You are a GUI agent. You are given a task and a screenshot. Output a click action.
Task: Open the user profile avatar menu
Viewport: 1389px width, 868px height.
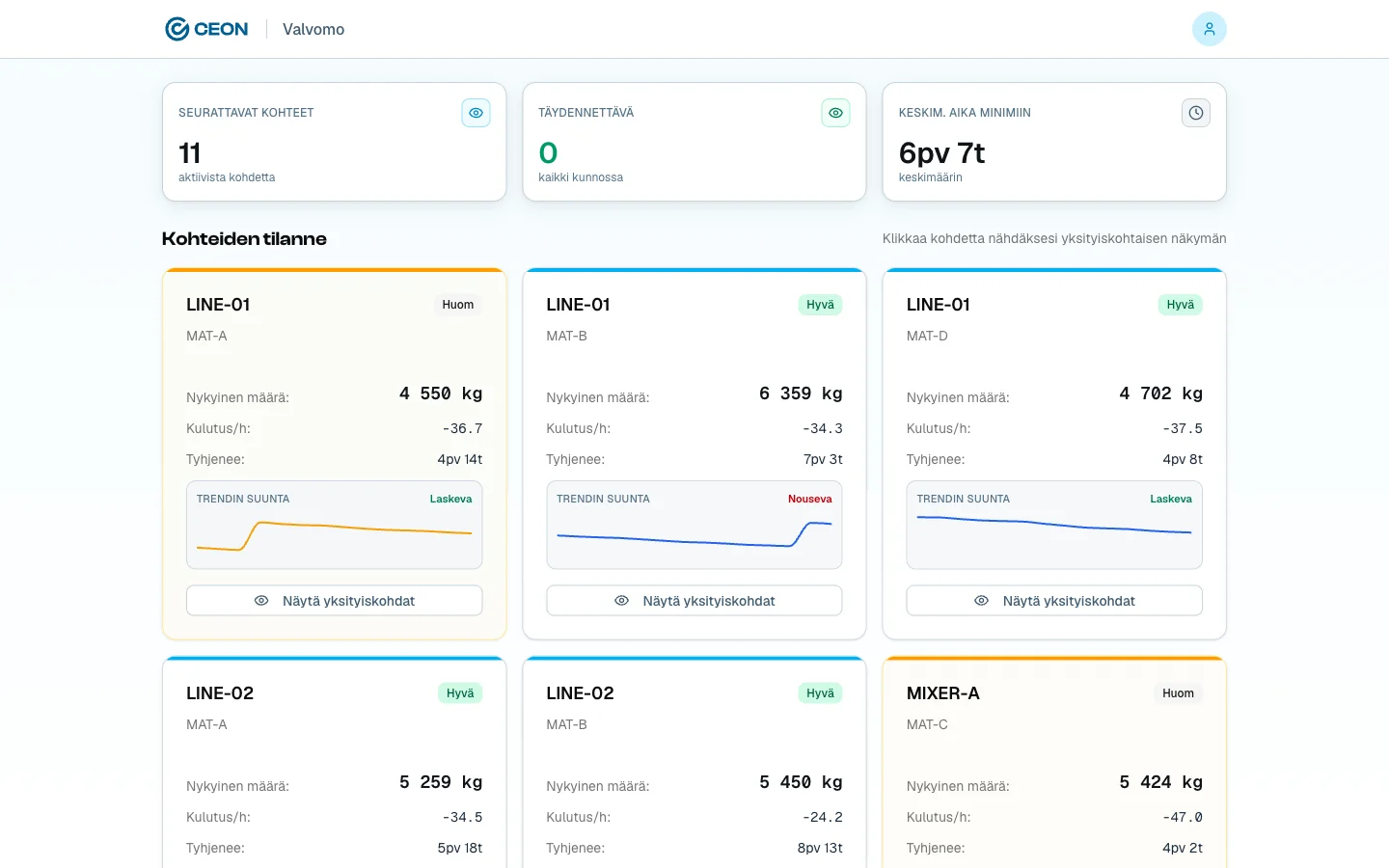[x=1209, y=29]
